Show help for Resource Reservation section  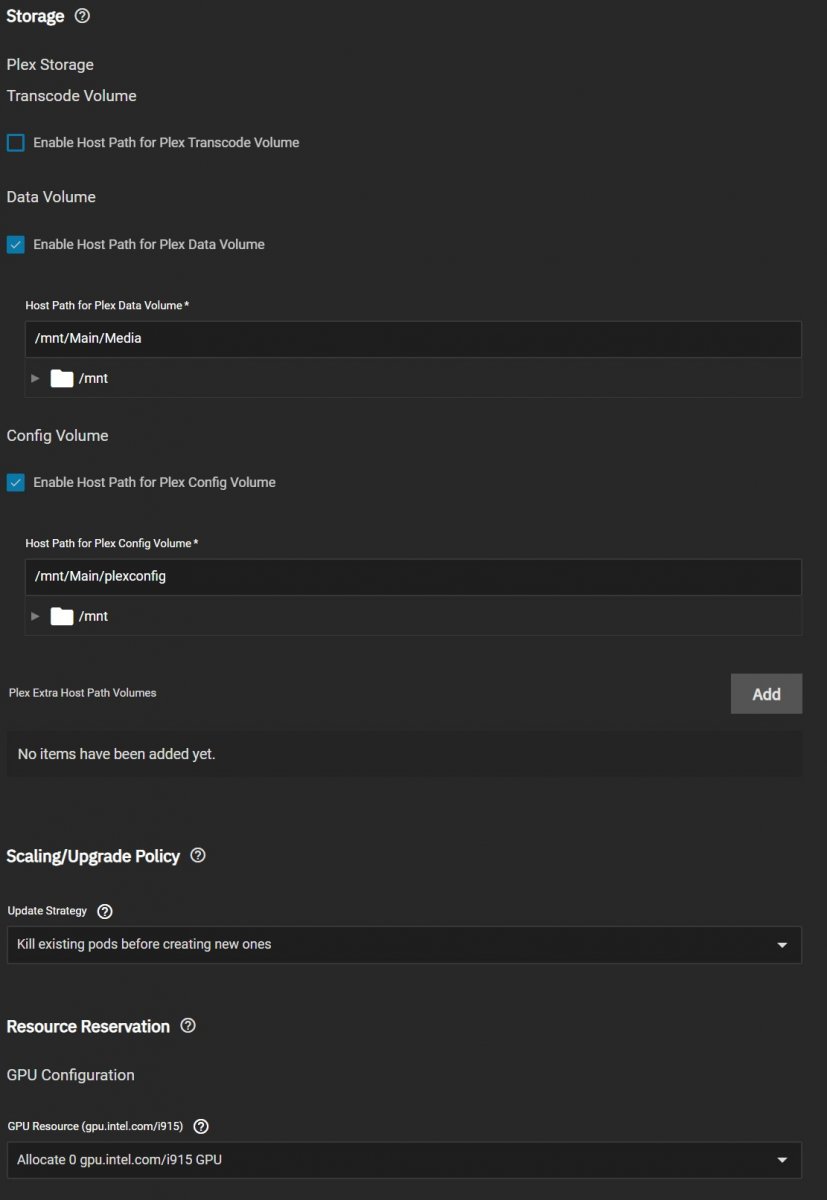(188, 1026)
